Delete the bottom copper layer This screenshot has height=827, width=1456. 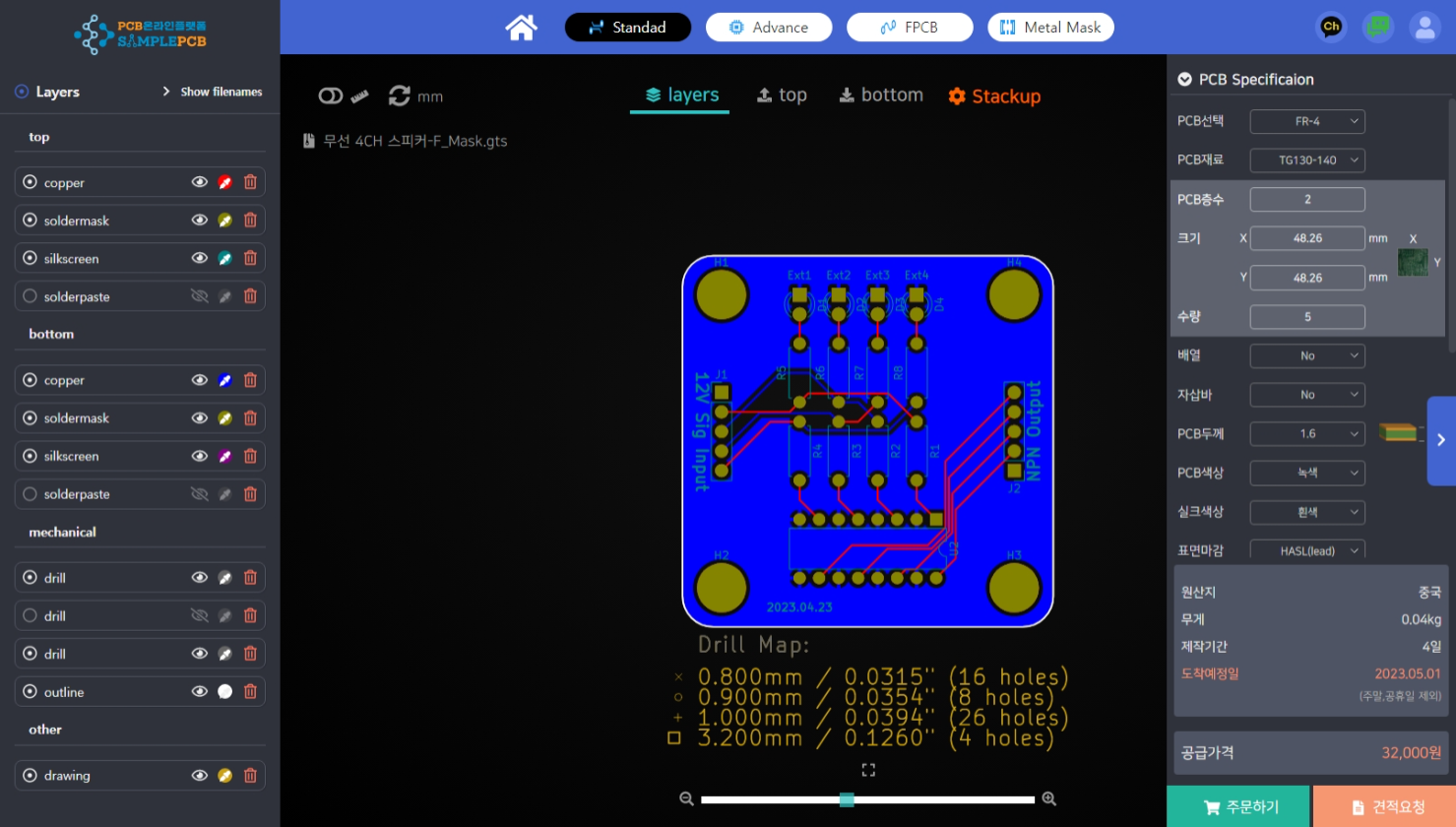250,380
